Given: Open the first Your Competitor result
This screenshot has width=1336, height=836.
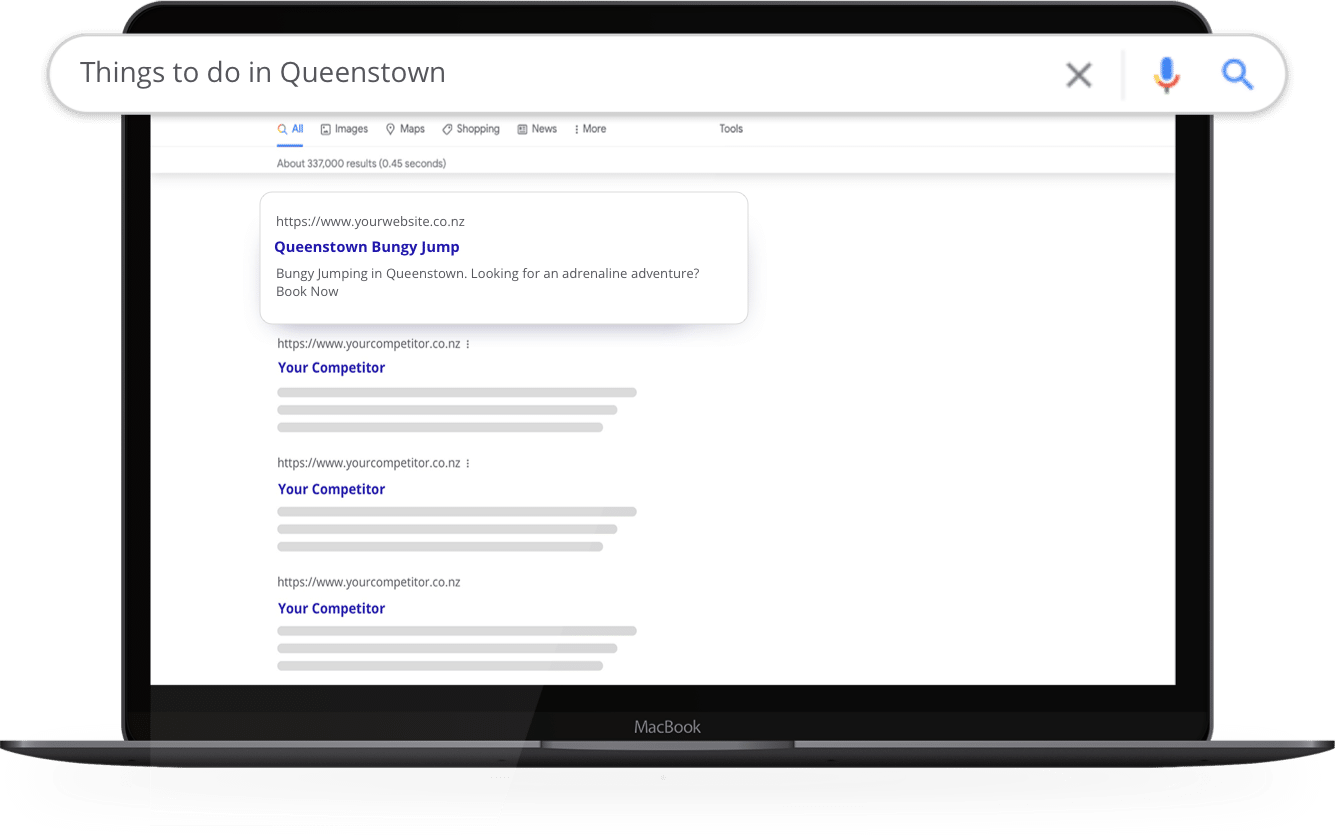Looking at the screenshot, I should pyautogui.click(x=331, y=368).
